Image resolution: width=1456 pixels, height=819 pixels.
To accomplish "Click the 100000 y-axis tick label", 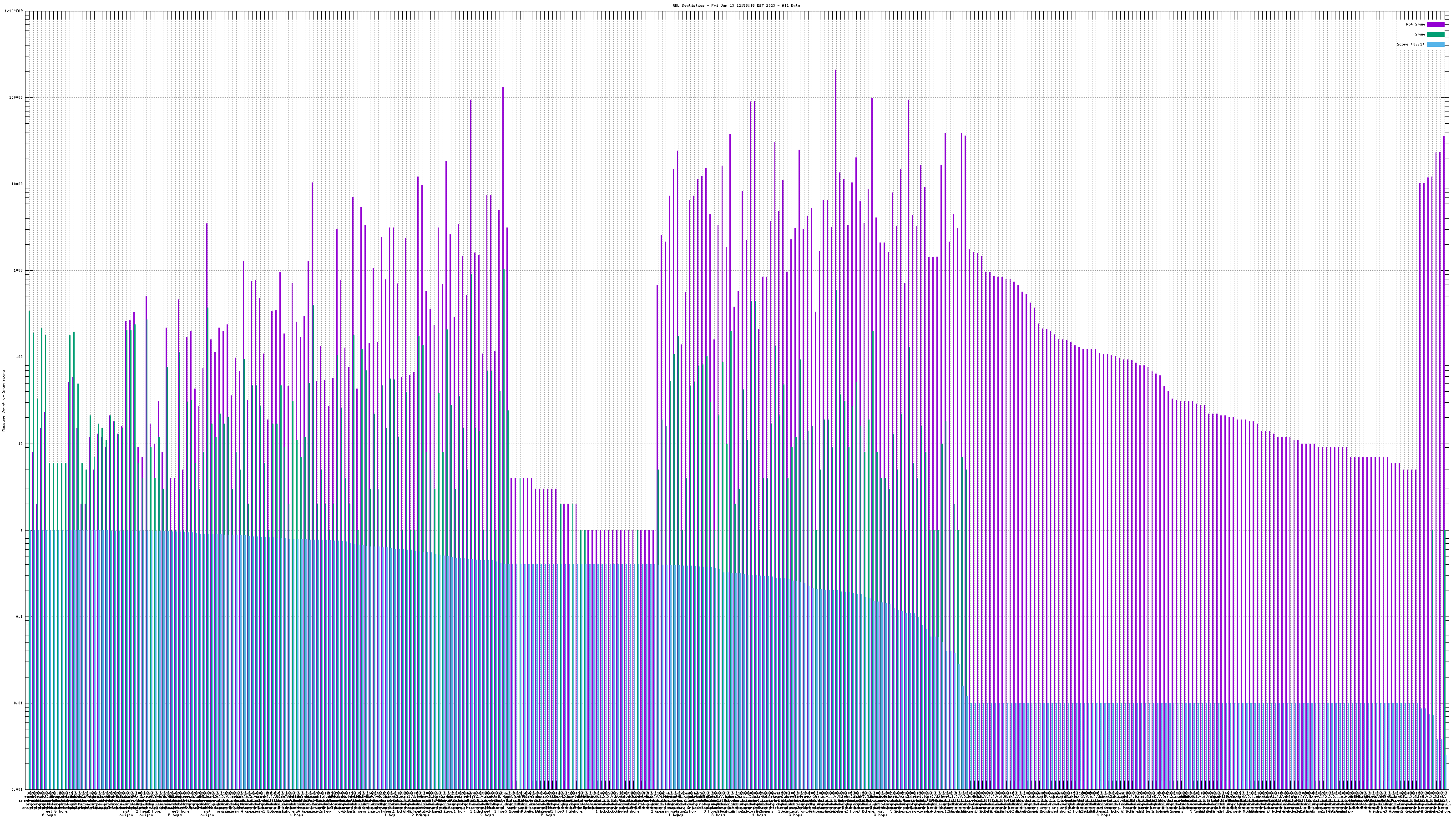I will coord(17,97).
